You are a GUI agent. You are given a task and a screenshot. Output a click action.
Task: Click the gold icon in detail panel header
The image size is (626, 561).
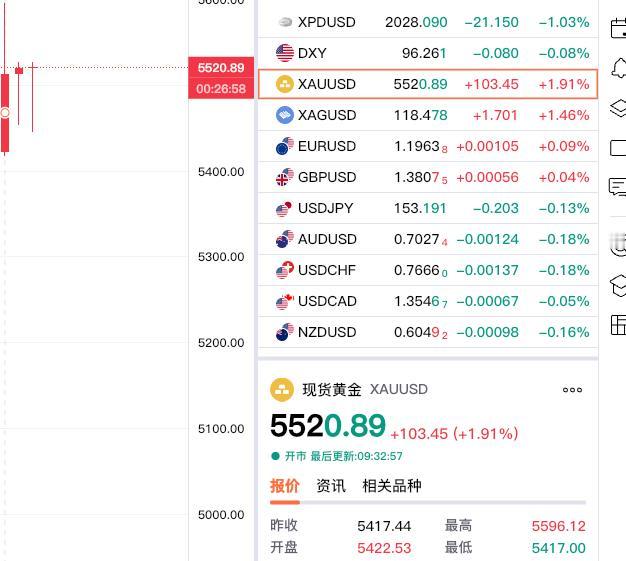tap(282, 389)
